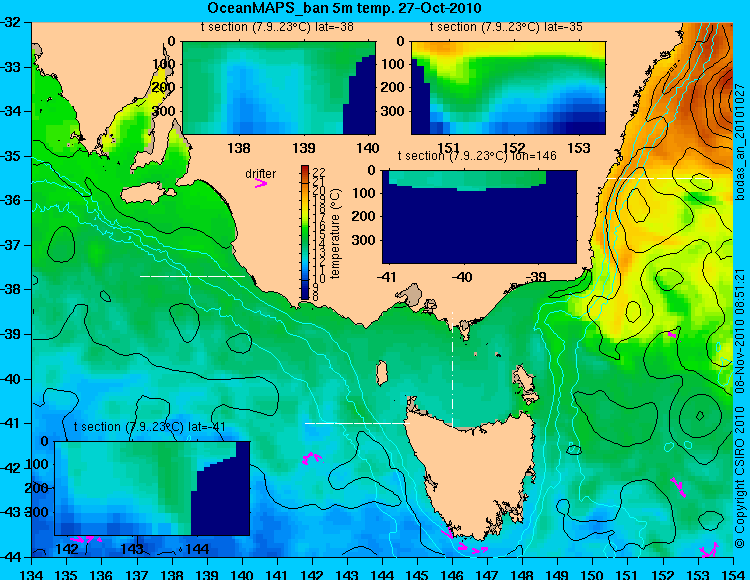
Task: Click the '08-Nov-2010 08:51:21' timestamp
Action: click(x=740, y=331)
